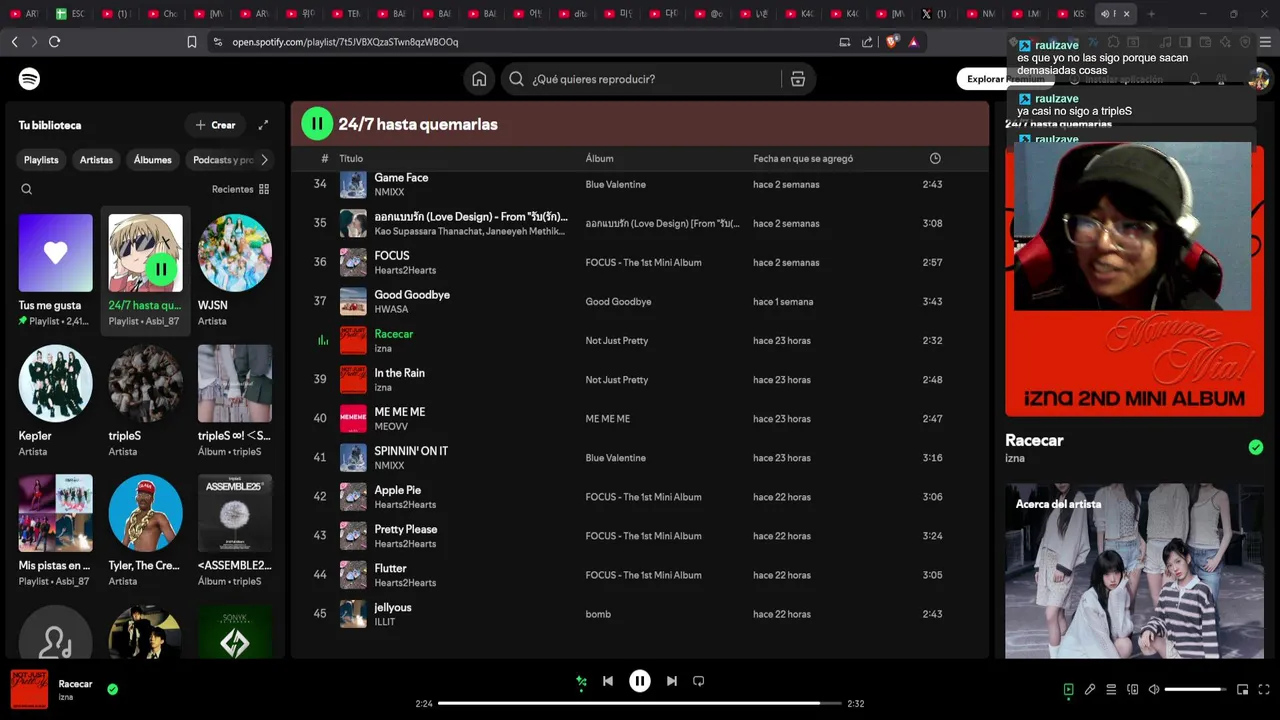Click the green saved check in bottom player
This screenshot has height=720, width=1280.
tap(112, 689)
